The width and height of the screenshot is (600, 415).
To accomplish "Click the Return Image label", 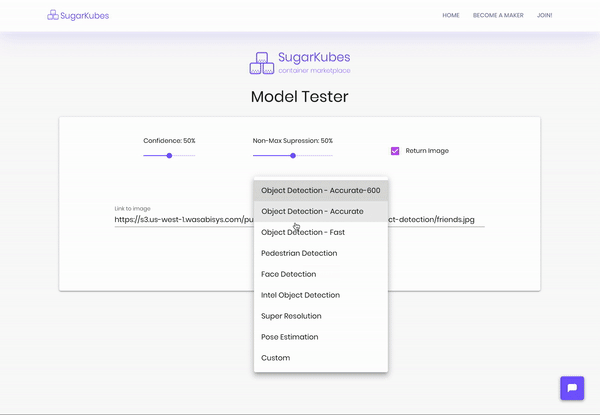I will tap(427, 151).
